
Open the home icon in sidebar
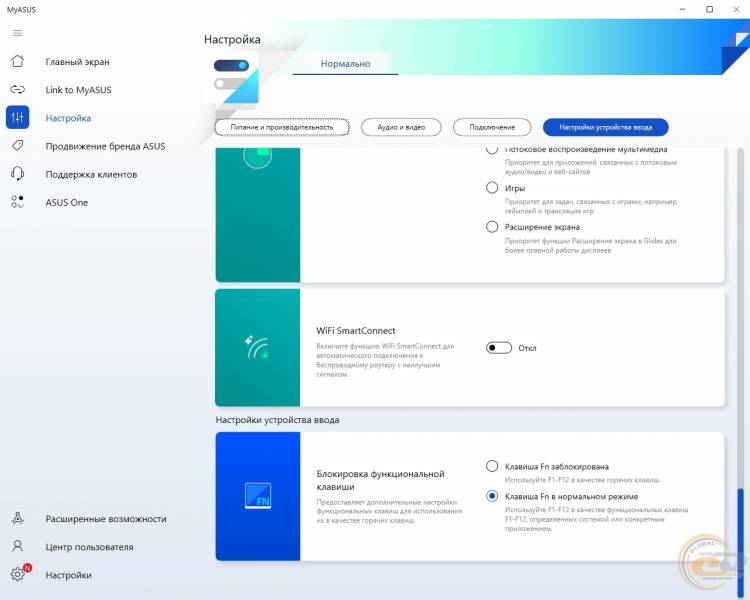tap(17, 61)
